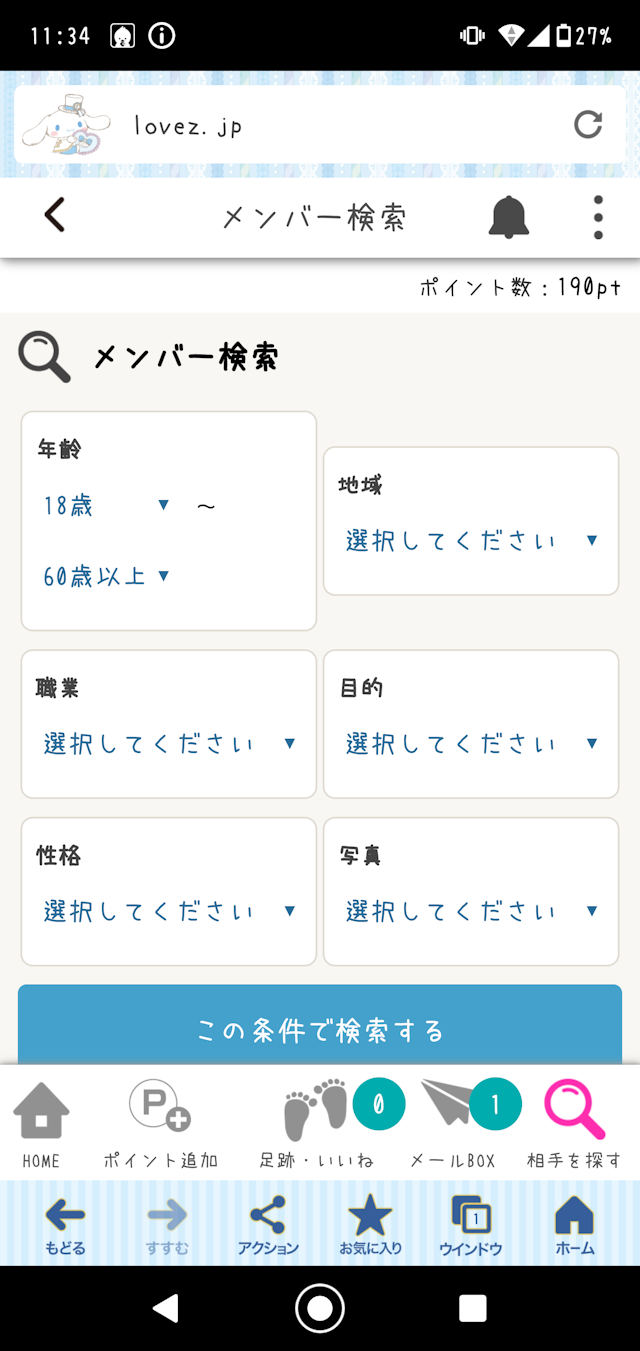This screenshot has width=640, height=1351.
Task: Expand the 職業 occupation dropdown
Action: [168, 743]
